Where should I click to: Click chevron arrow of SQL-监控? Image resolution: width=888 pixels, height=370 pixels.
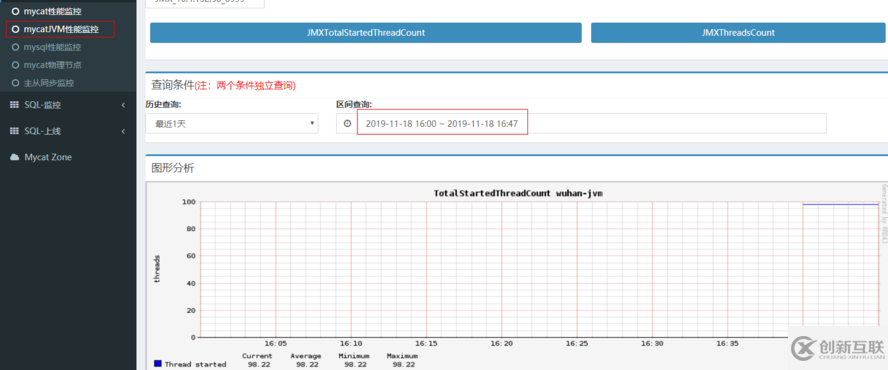tap(123, 105)
